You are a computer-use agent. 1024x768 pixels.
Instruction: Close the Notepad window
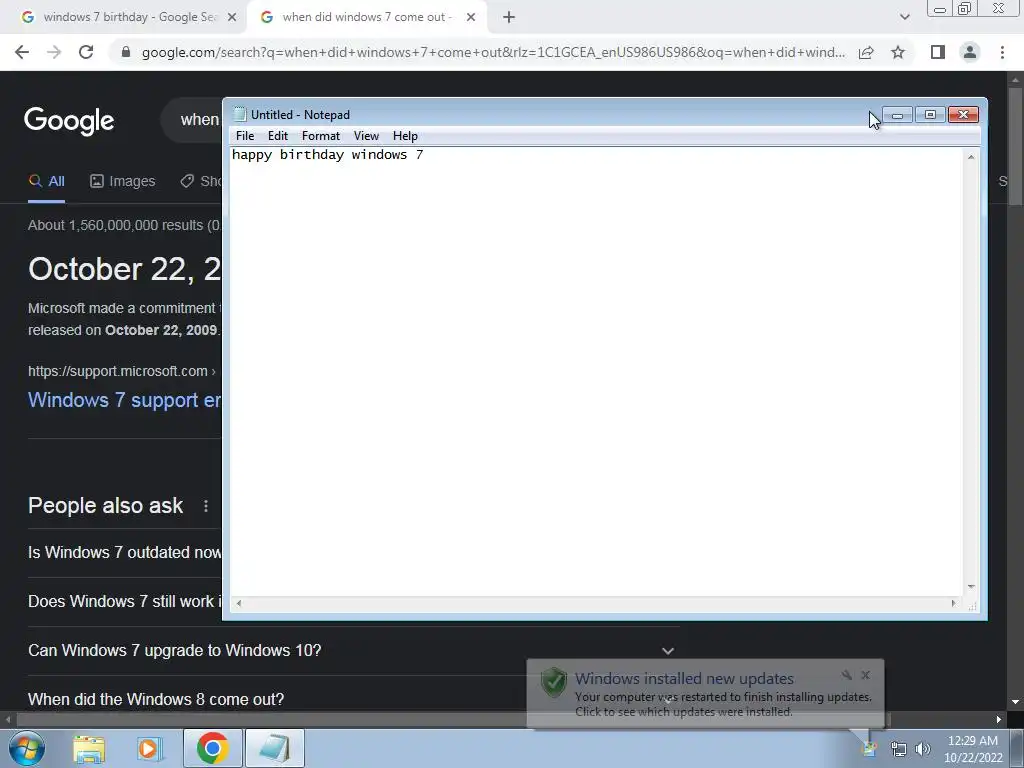click(963, 116)
